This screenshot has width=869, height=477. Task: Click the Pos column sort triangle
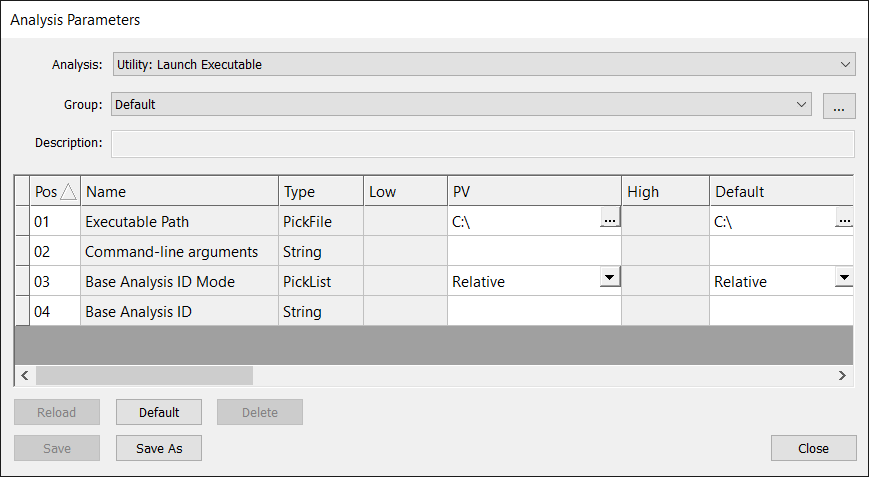pyautogui.click(x=68, y=191)
